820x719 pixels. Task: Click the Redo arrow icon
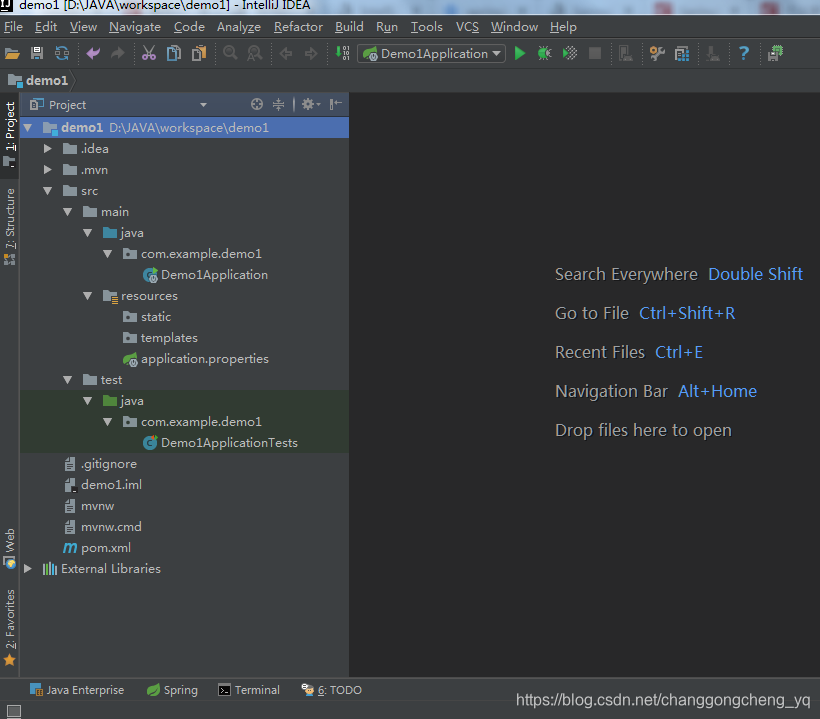point(118,53)
